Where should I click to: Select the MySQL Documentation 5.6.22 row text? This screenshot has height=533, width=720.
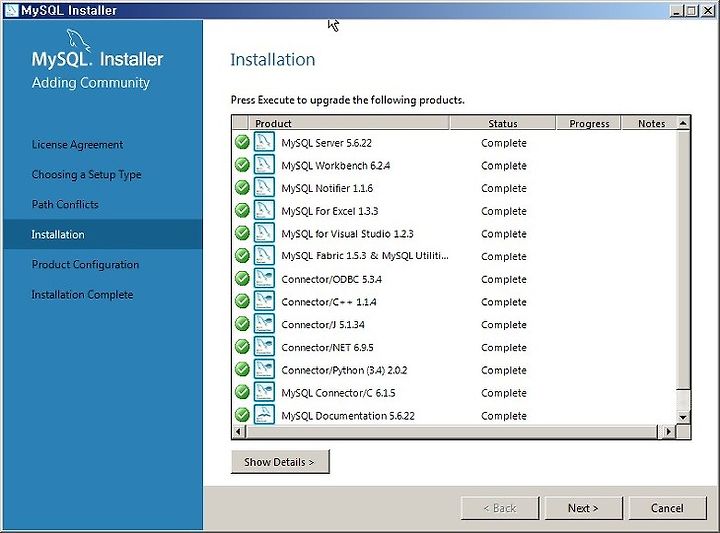[348, 416]
